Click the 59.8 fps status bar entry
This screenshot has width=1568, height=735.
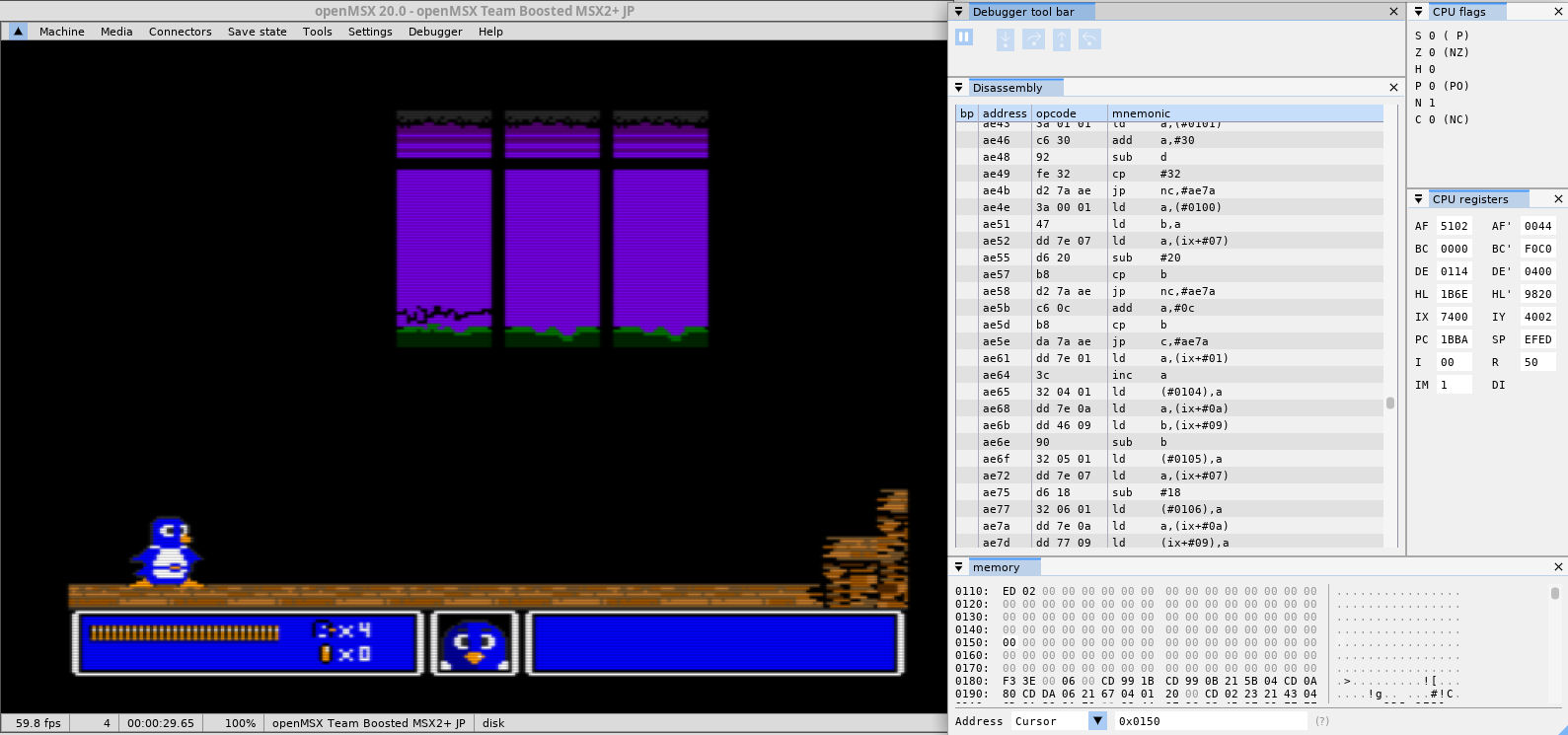[37, 723]
